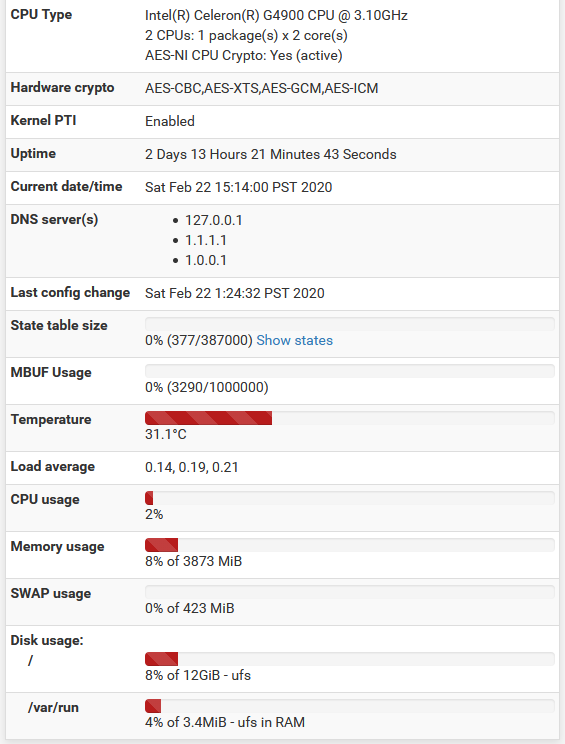The image size is (565, 744).
Task: Click the Last config change timestamp
Action: click(x=235, y=293)
